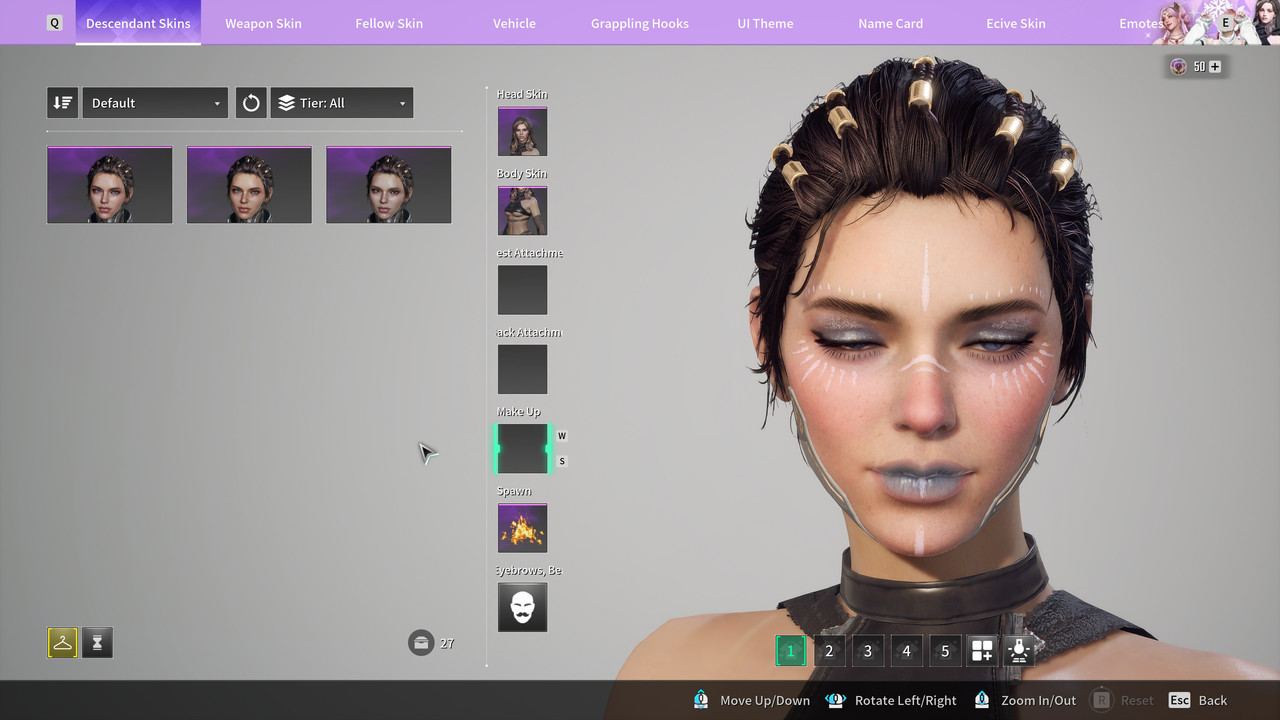Click the inventory chest icon

pos(421,642)
